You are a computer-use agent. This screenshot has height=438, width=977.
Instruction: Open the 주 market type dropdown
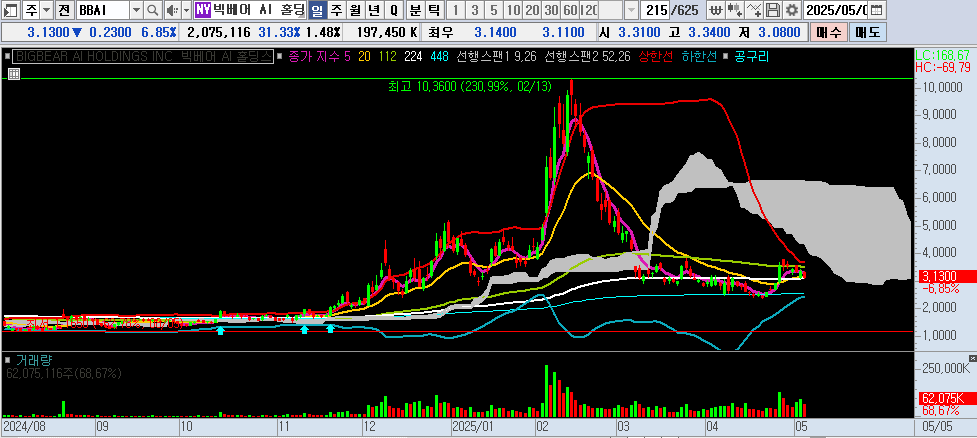47,9
